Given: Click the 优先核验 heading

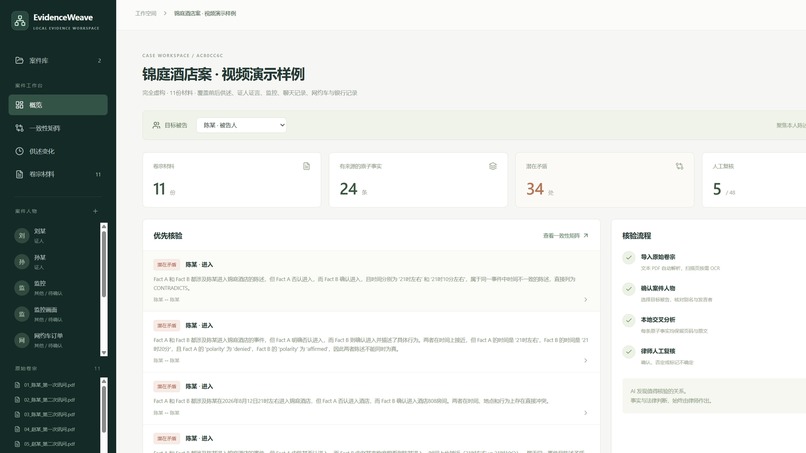Looking at the screenshot, I should coord(168,236).
